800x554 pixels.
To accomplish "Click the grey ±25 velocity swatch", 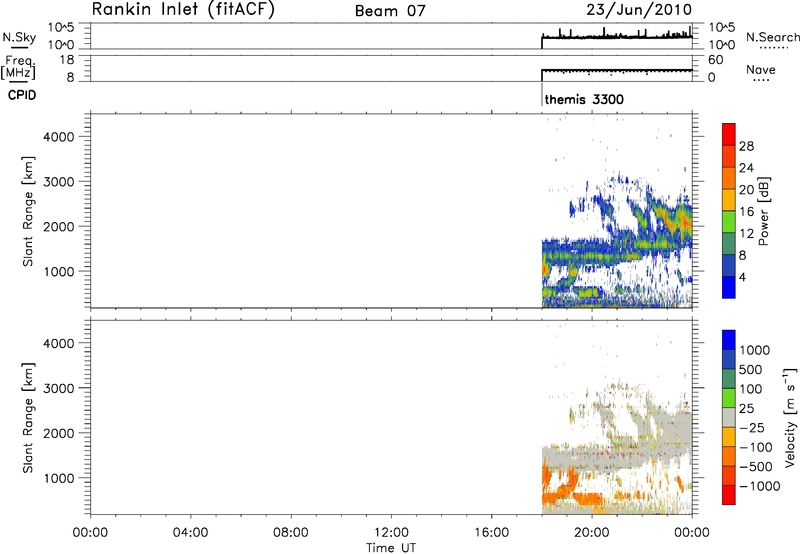I will click(x=729, y=417).
